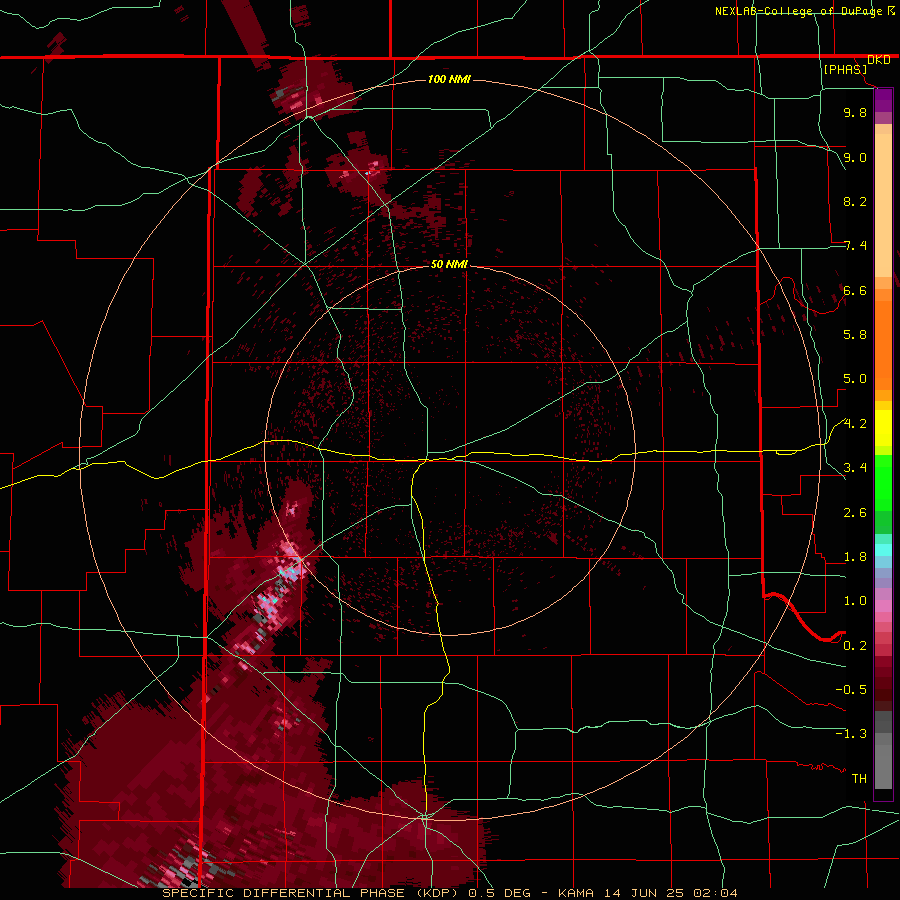900x900 pixels.
Task: Click the 1.0 legend value
Action: 855,601
